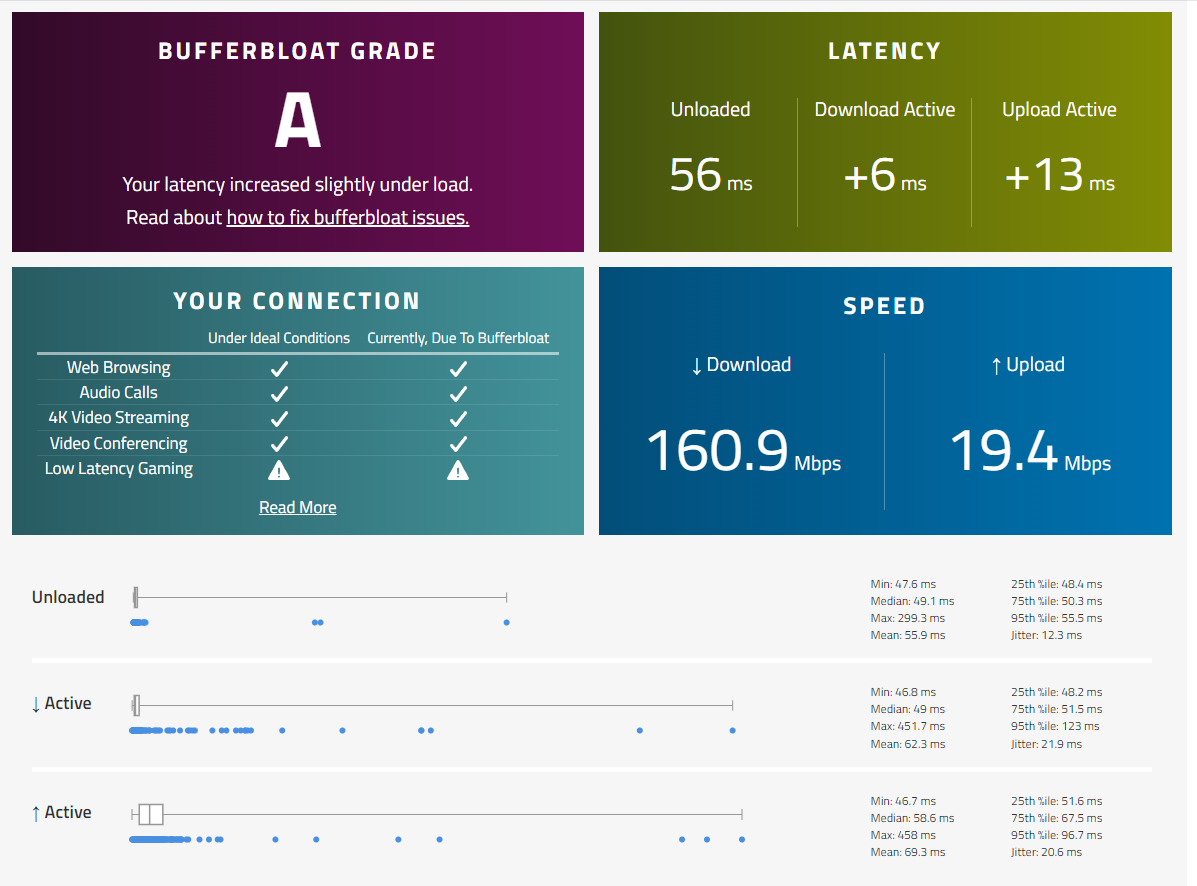The image size is (1197, 886).
Task: Click the Unloaded 95th %ile: 55.5 ms stat
Action: click(1057, 618)
